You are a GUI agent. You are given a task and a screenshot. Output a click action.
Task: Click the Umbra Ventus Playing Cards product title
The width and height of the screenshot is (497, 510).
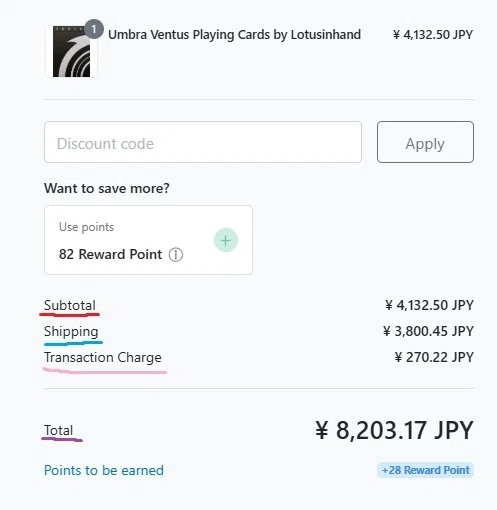tap(234, 35)
